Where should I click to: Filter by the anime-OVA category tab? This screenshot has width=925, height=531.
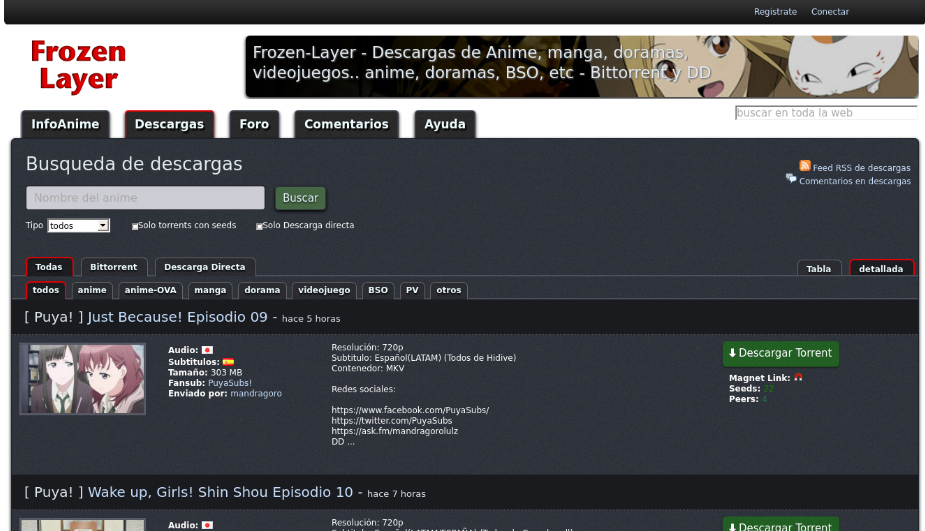[150, 290]
